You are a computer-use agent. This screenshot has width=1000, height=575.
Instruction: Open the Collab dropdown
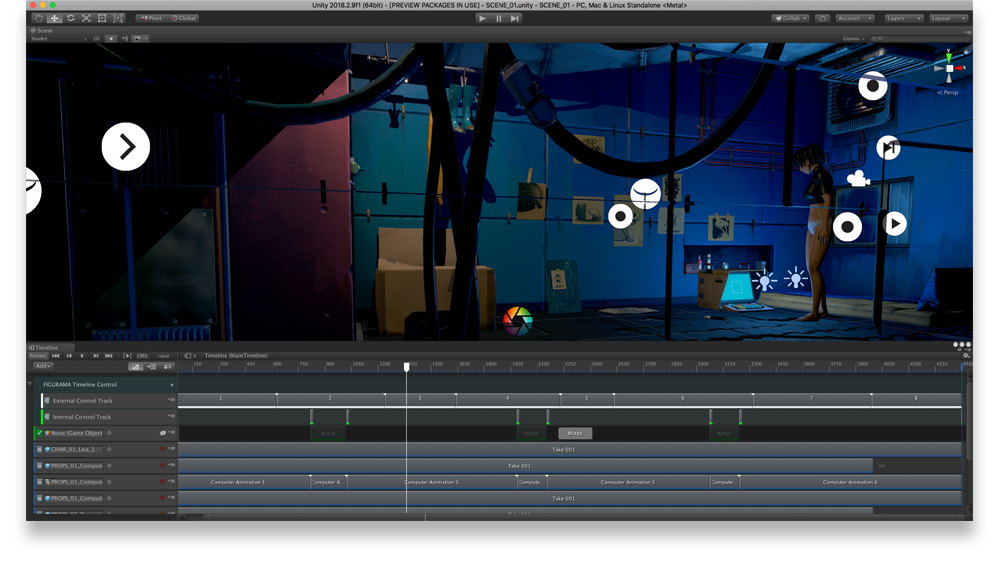[x=791, y=18]
